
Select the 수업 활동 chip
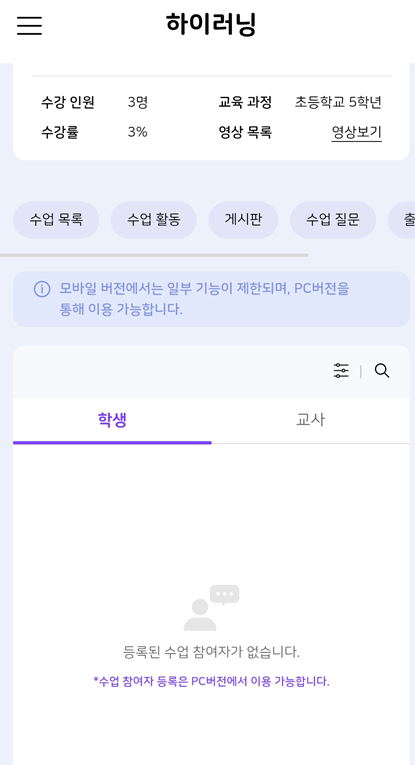point(154,220)
